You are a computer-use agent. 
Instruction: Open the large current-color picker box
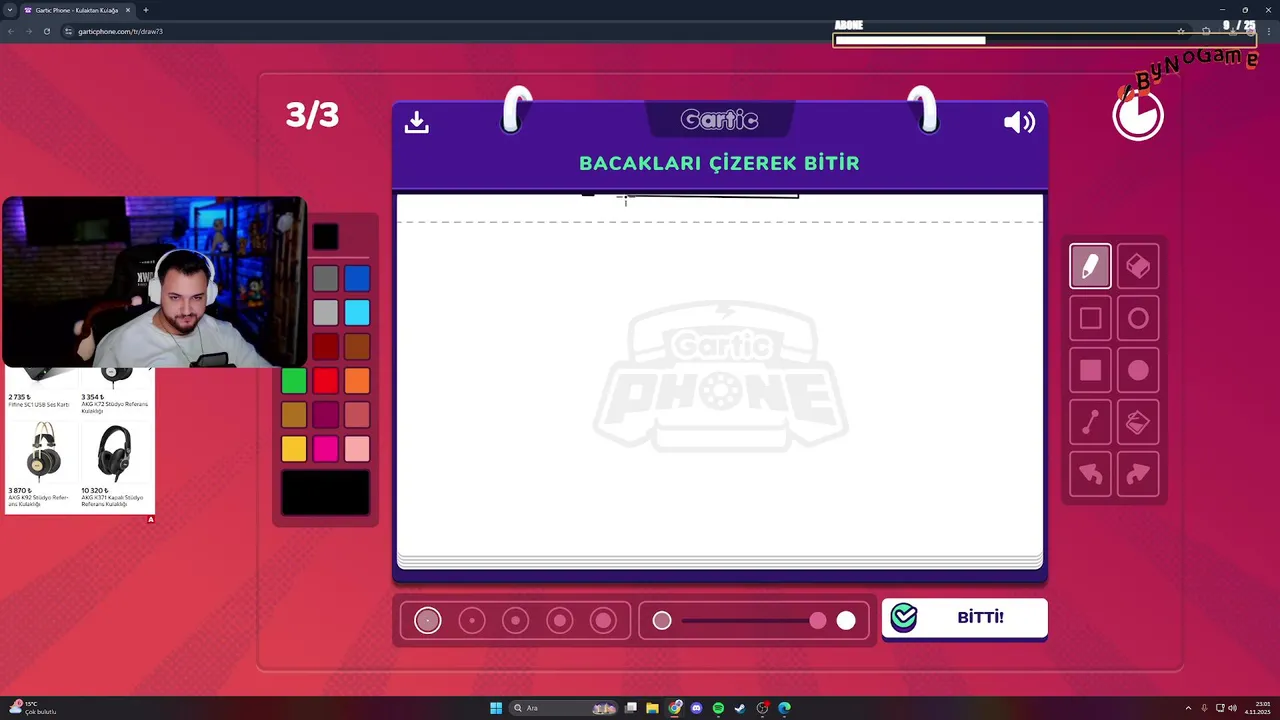(x=325, y=493)
